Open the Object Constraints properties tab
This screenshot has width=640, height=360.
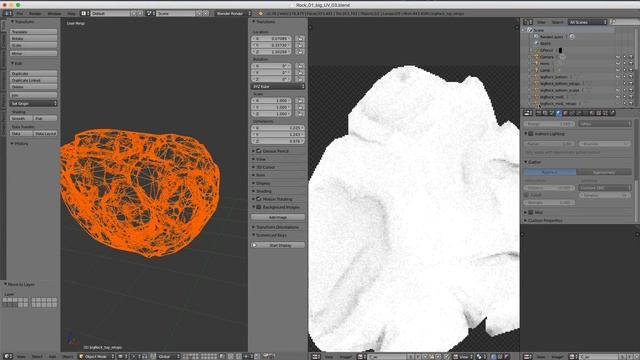(572, 113)
